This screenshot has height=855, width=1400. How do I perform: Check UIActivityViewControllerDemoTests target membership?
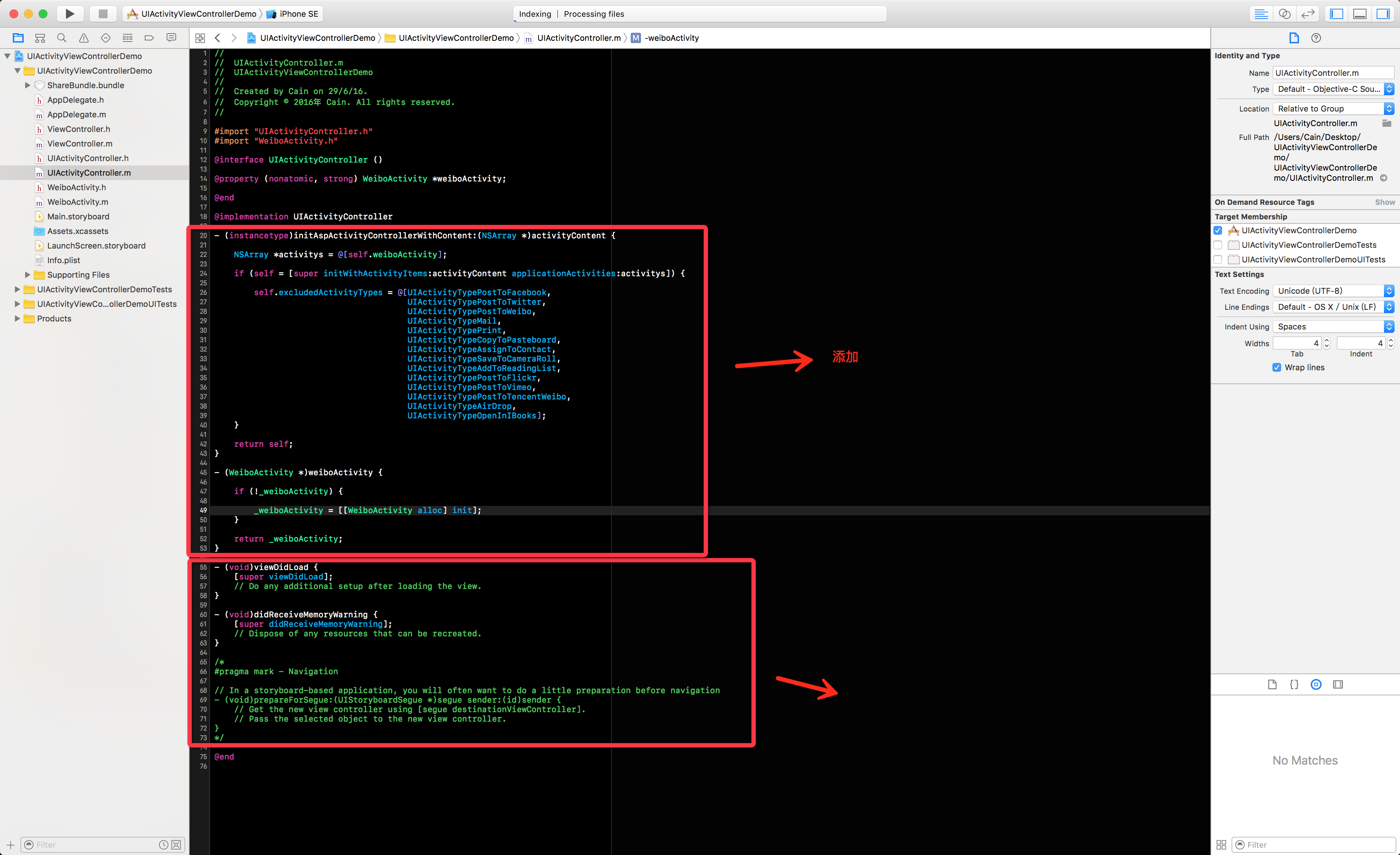click(1218, 245)
